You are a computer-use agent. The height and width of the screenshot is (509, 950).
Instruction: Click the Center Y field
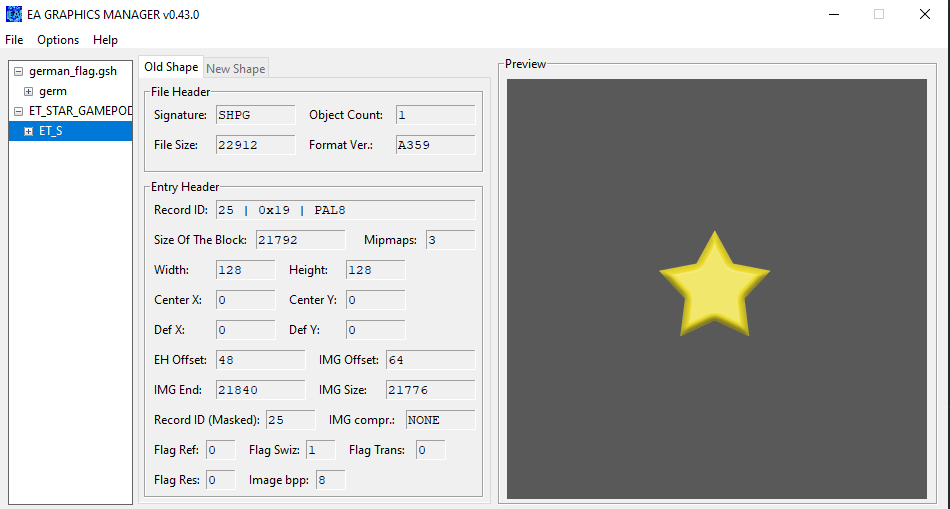[376, 300]
